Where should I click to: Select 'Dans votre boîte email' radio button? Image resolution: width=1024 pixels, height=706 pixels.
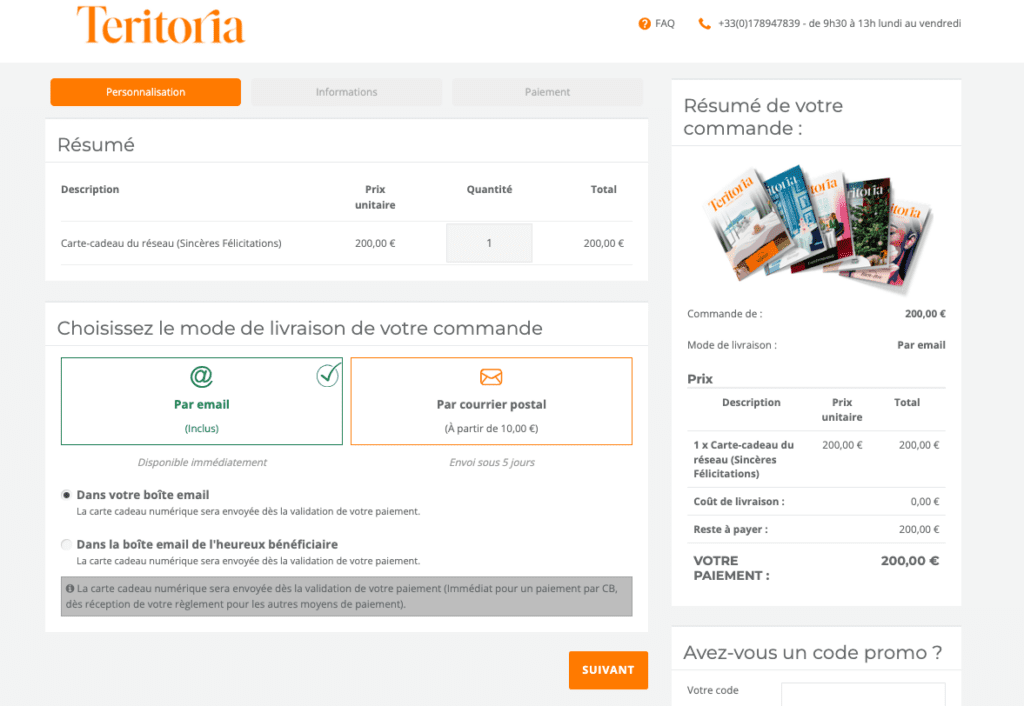coord(67,495)
